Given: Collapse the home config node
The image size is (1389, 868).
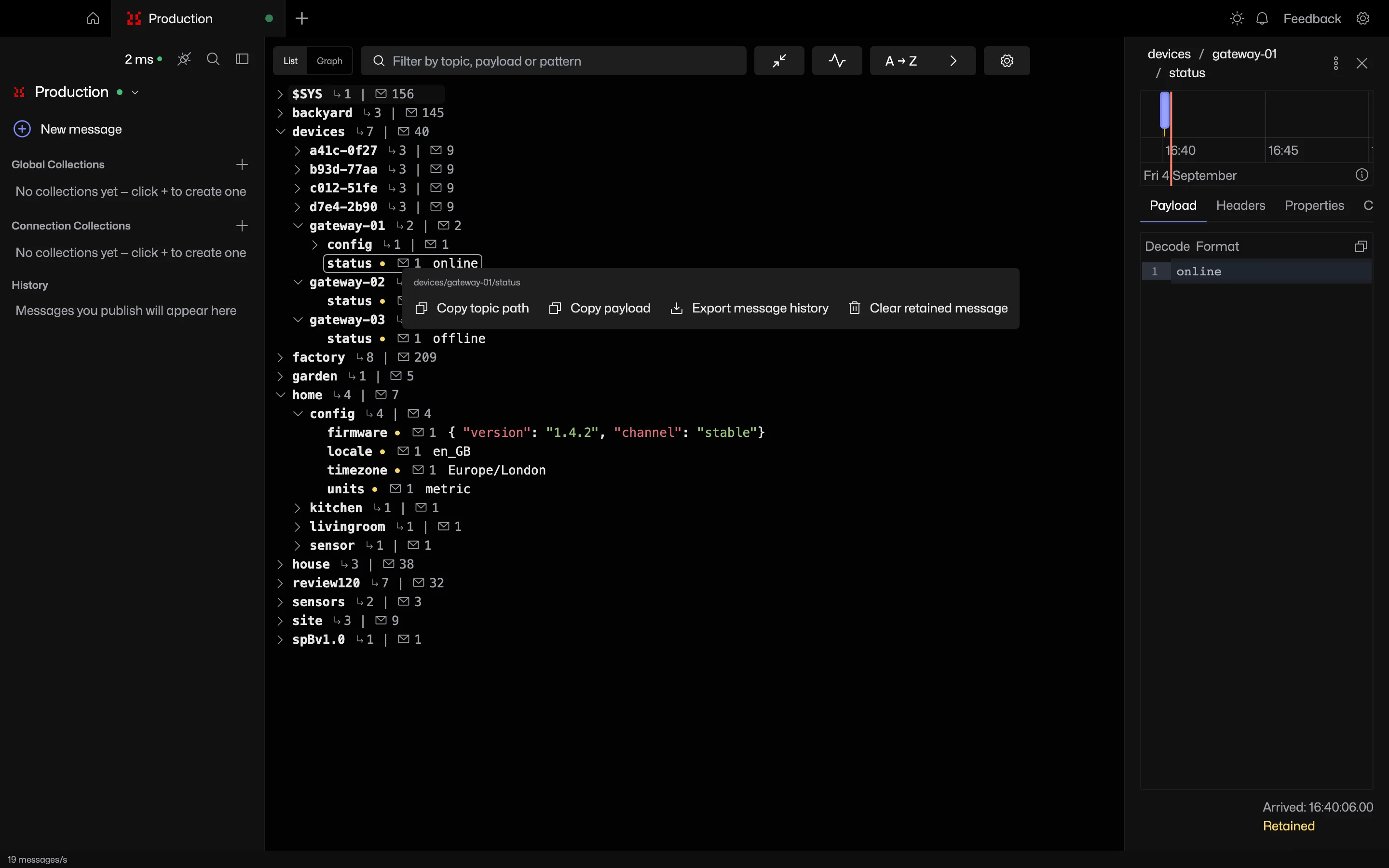Looking at the screenshot, I should [297, 414].
